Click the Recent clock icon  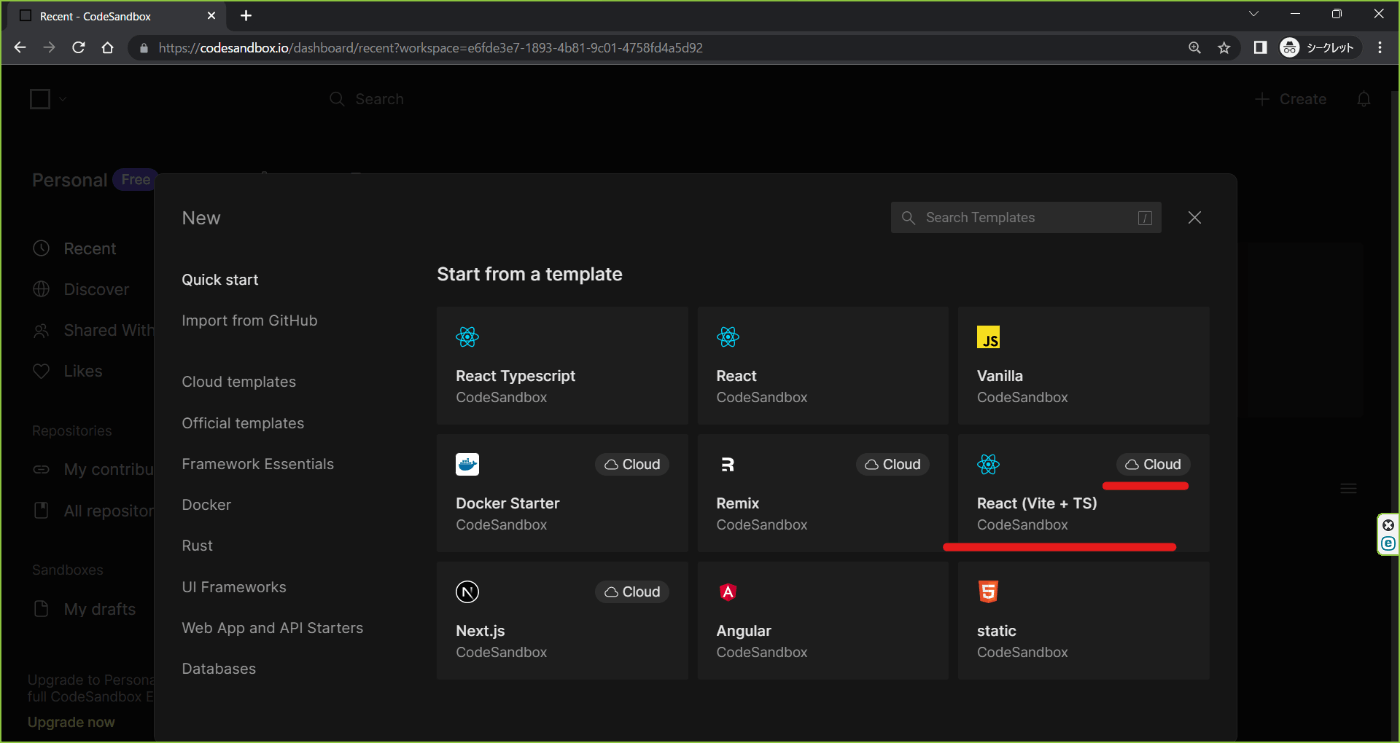pyautogui.click(x=41, y=249)
